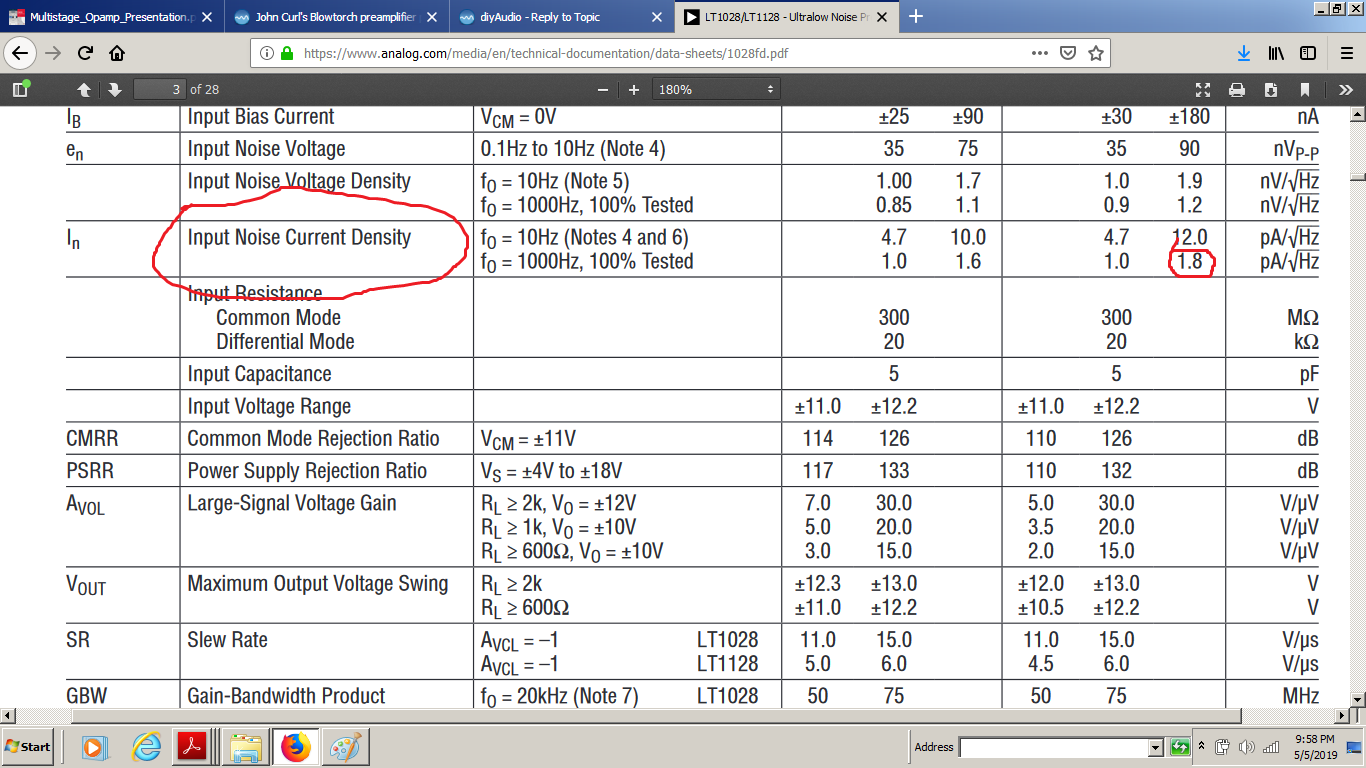
Task: Click the '1.8' noise current value
Action: 1191,261
